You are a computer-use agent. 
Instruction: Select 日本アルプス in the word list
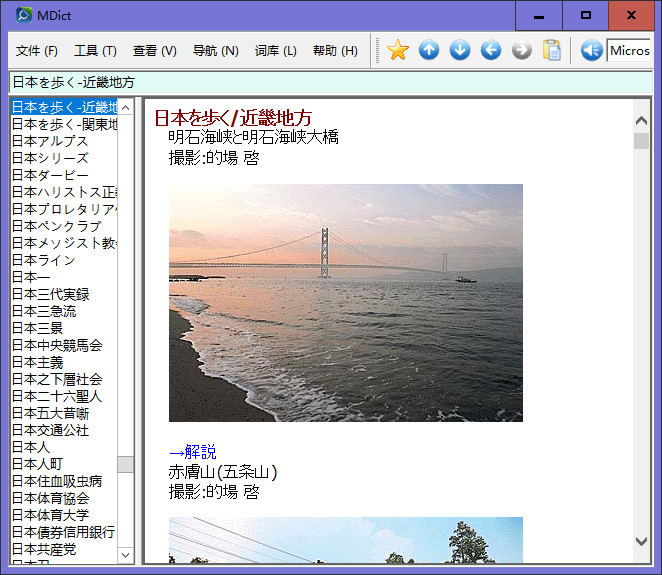point(50,141)
